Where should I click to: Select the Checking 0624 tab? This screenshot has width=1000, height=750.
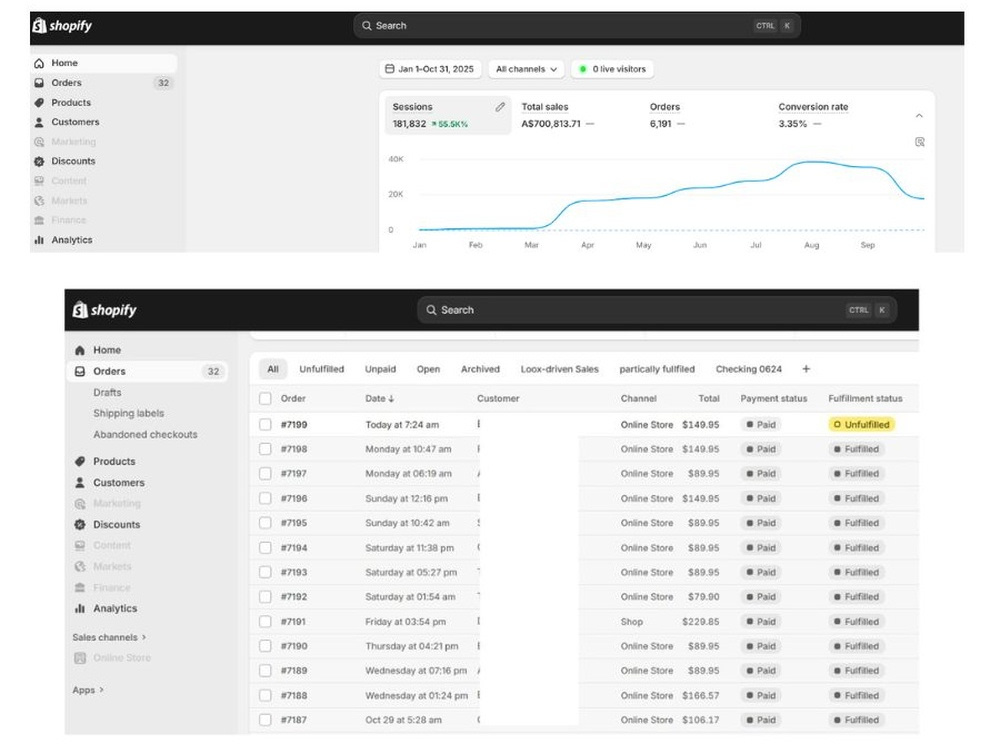click(749, 369)
